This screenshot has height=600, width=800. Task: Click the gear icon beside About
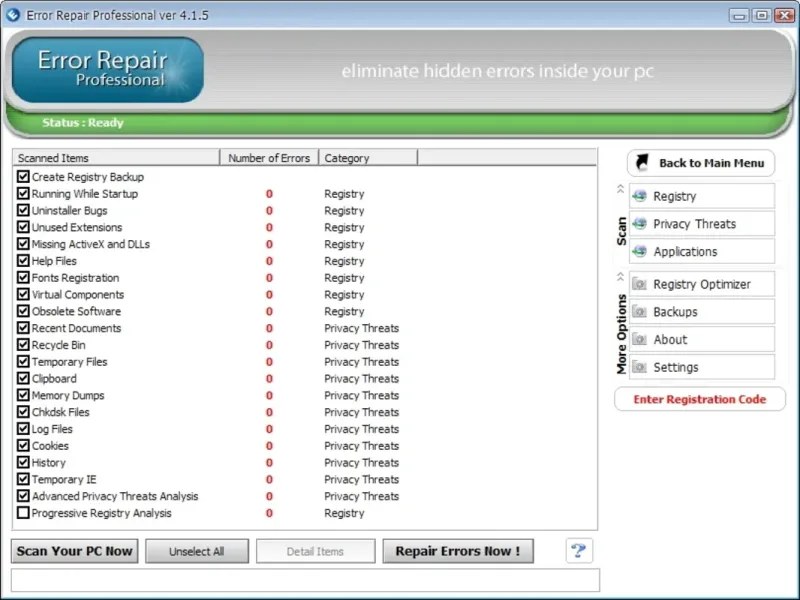pos(639,339)
